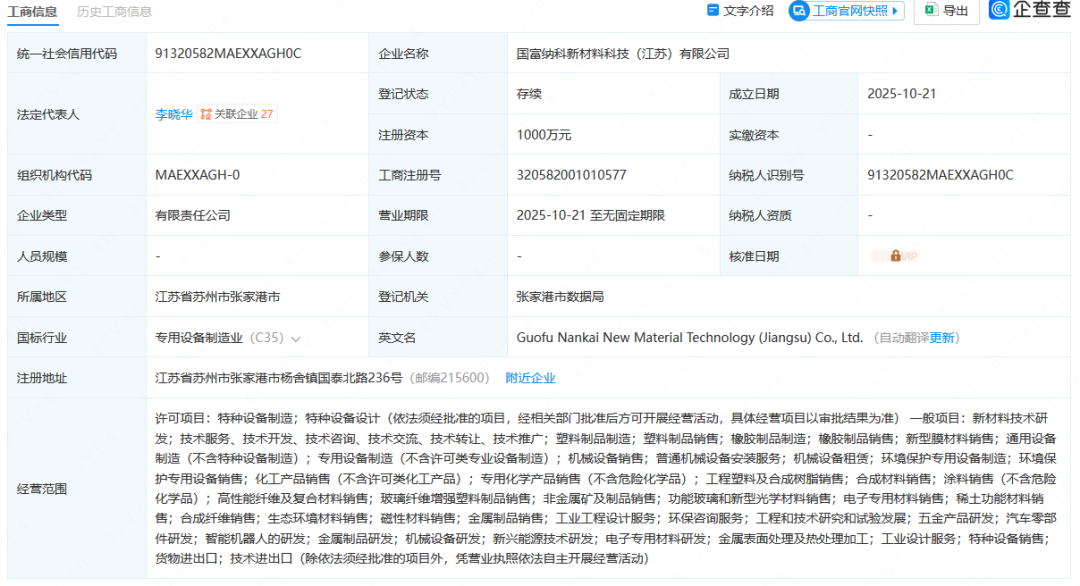Switch to the 工商信息 tab
The image size is (1080, 586).
pyautogui.click(x=33, y=11)
